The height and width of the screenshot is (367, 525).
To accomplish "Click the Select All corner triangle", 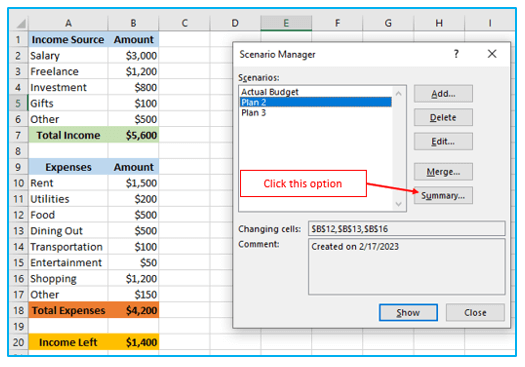I will coord(20,23).
